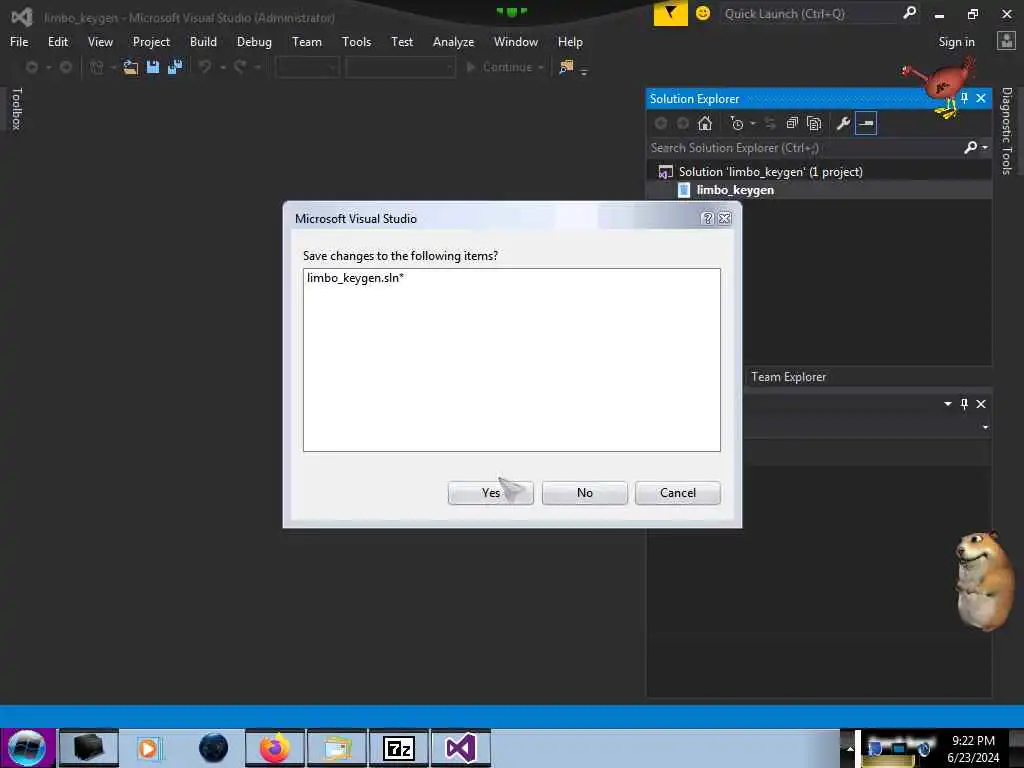Viewport: 1024px width, 768px height.
Task: Open the Diagnostic Tools side tab
Action: pyautogui.click(x=1007, y=131)
